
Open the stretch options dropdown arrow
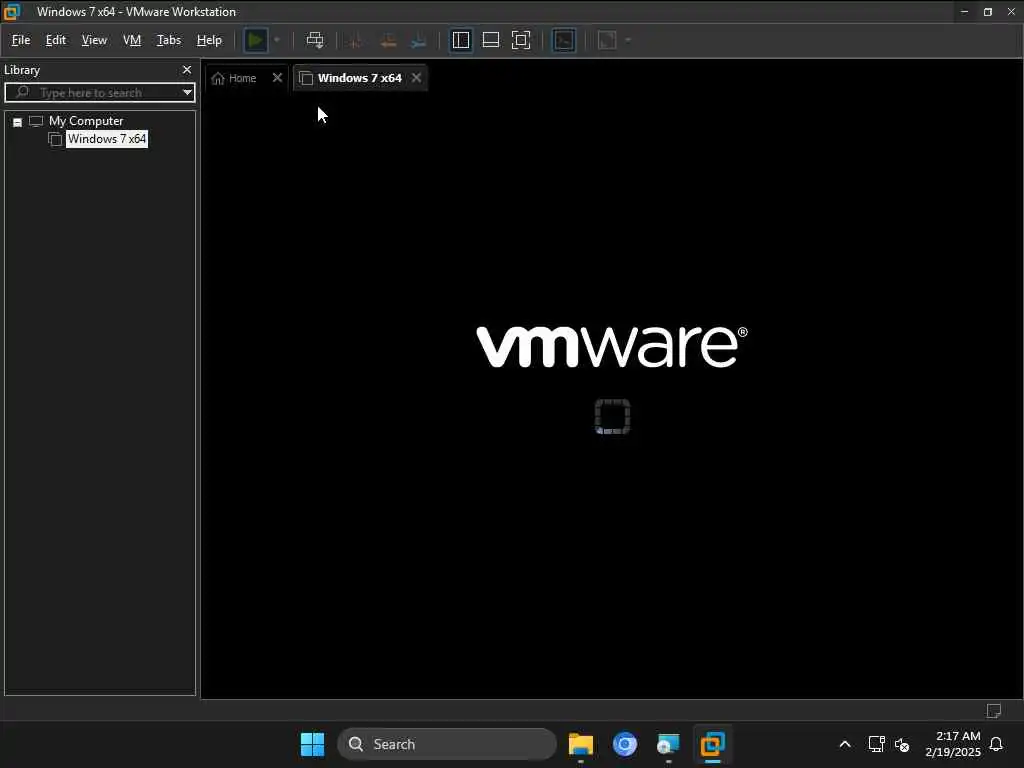click(x=628, y=40)
